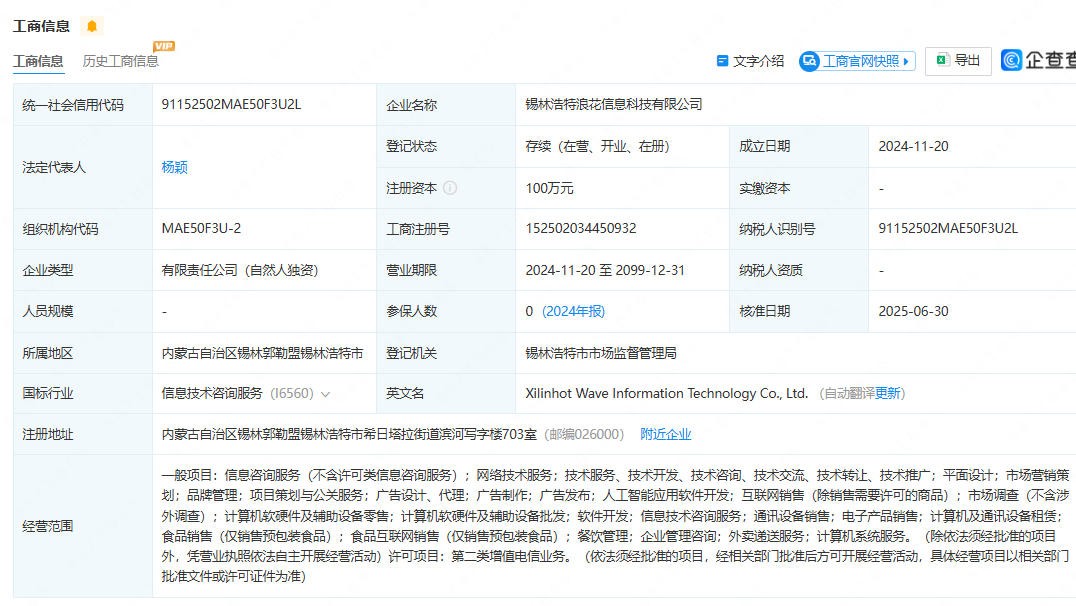Open the 历史工商信息 tab
Screen dimensions: 1076x606
[120, 61]
